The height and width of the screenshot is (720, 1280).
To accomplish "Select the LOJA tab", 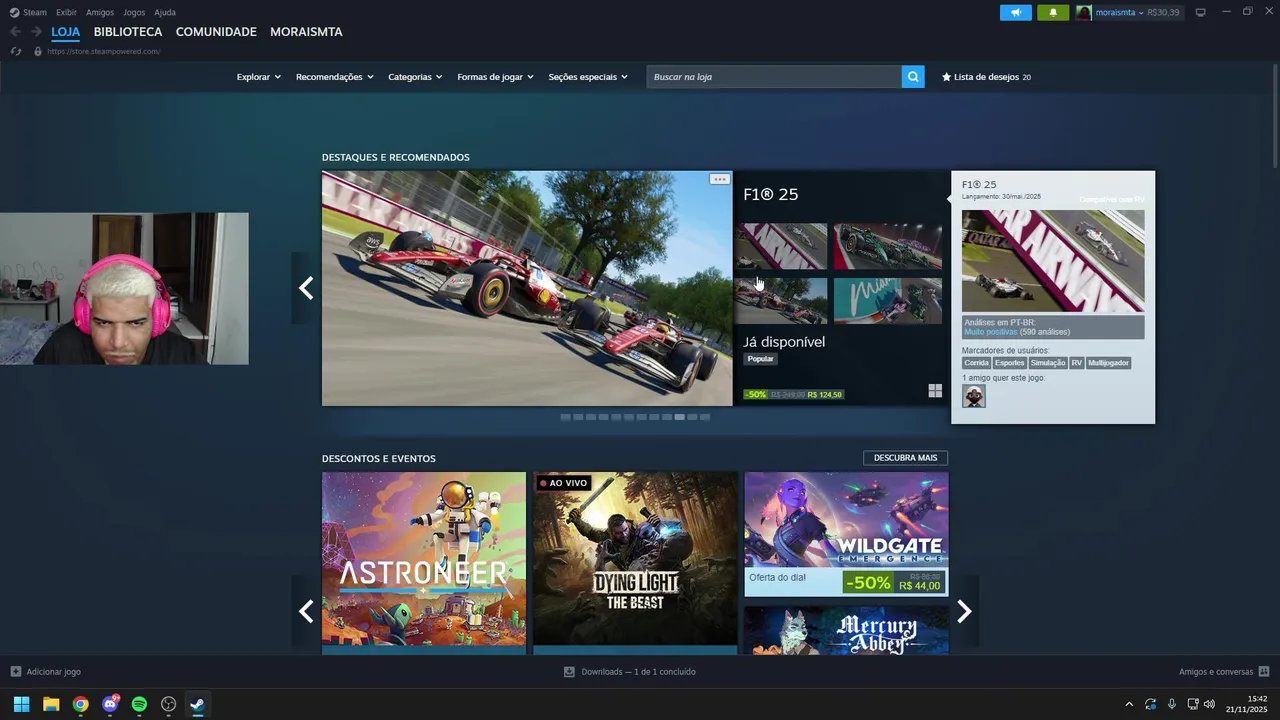I will click(x=66, y=32).
